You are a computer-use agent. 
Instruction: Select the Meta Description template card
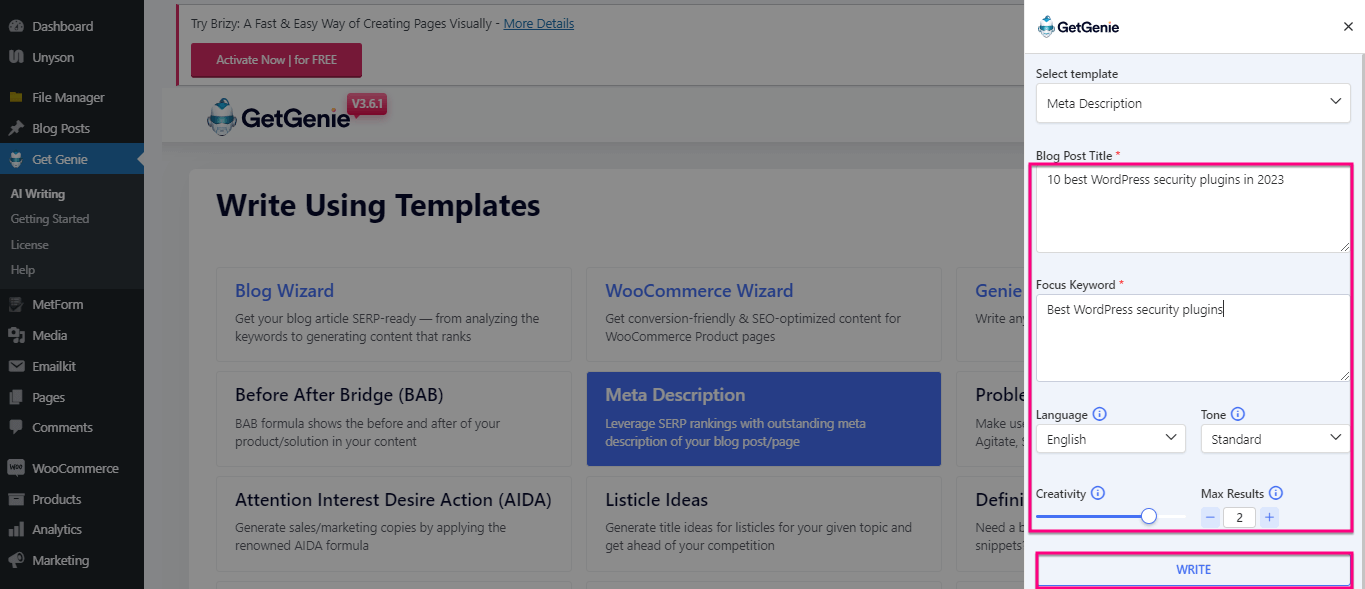click(x=764, y=419)
